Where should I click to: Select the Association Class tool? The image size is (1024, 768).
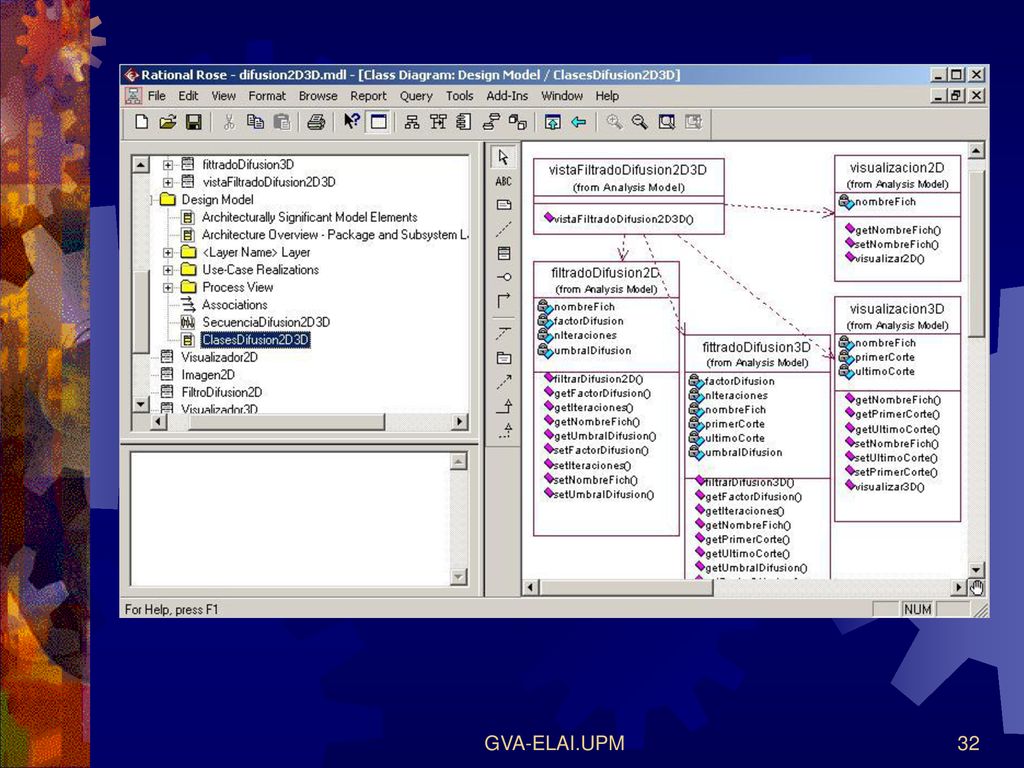click(503, 333)
